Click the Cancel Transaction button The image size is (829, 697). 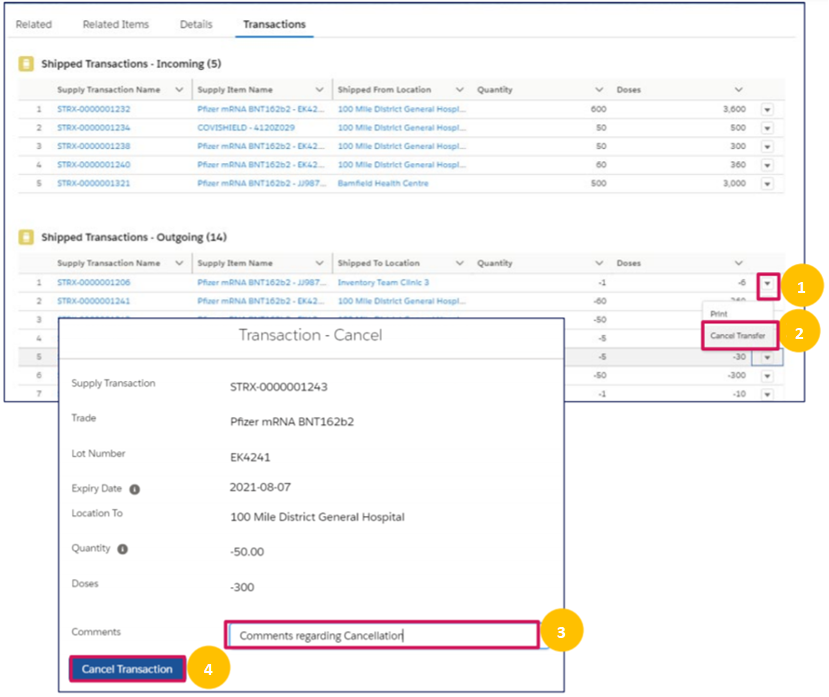(127, 669)
